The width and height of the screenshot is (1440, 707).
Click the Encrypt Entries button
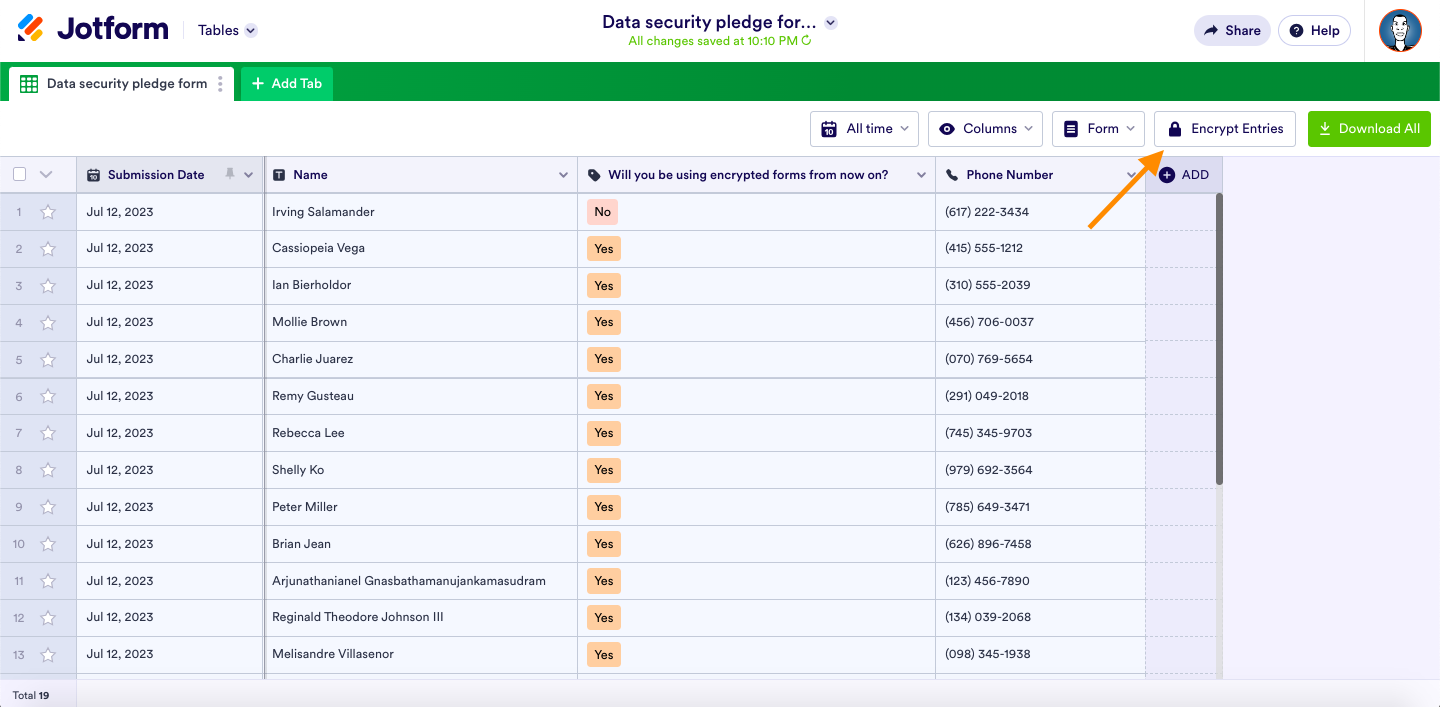tap(1225, 129)
